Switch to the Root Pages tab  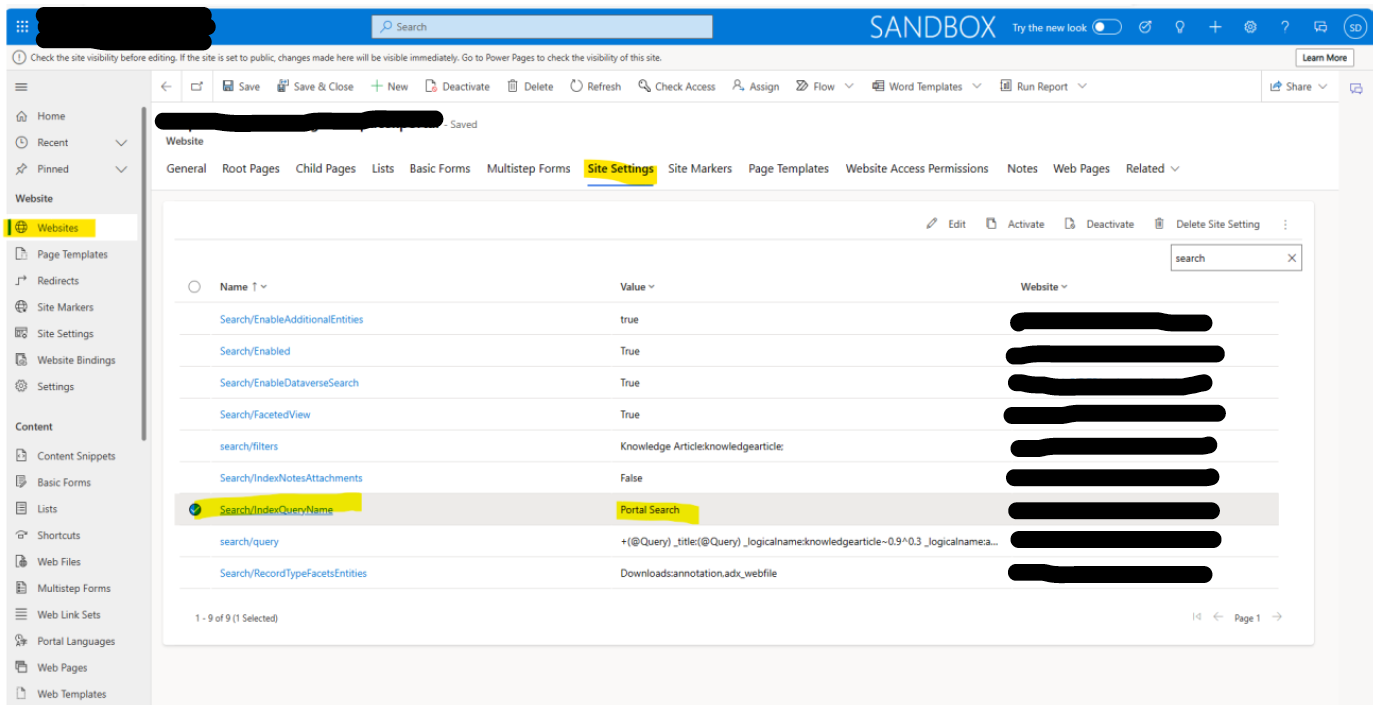(x=251, y=169)
